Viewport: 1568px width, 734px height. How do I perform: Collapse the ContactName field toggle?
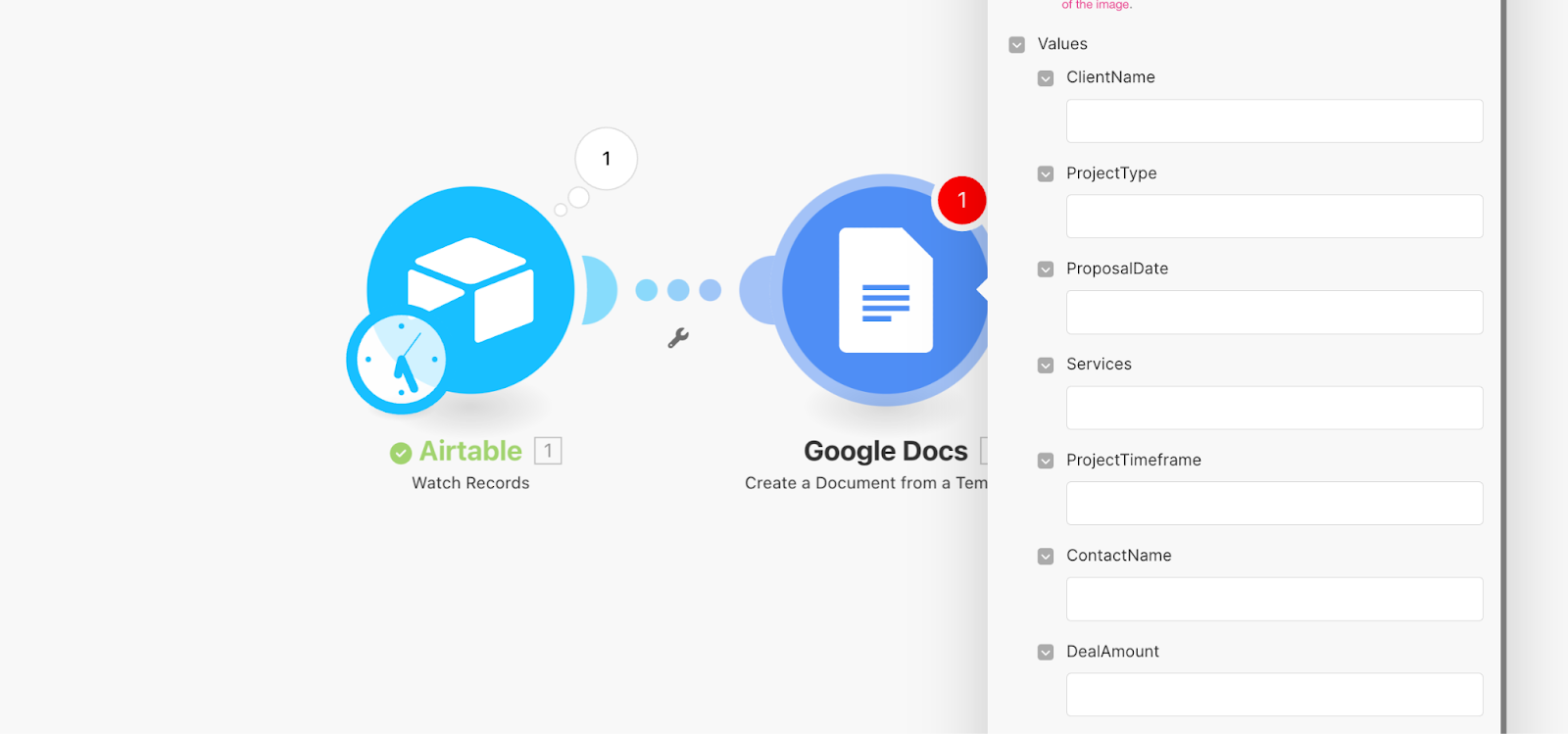tap(1046, 557)
